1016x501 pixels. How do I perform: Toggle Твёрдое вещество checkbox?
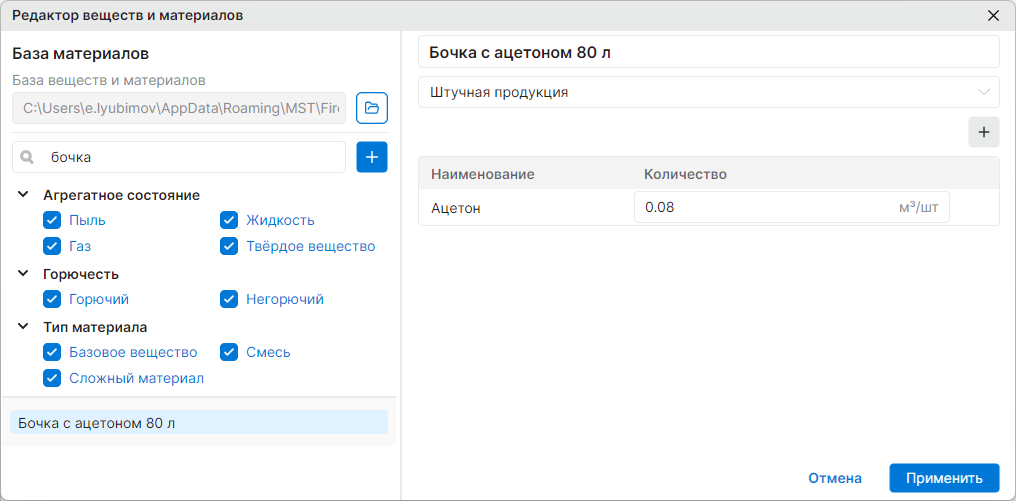coord(229,246)
